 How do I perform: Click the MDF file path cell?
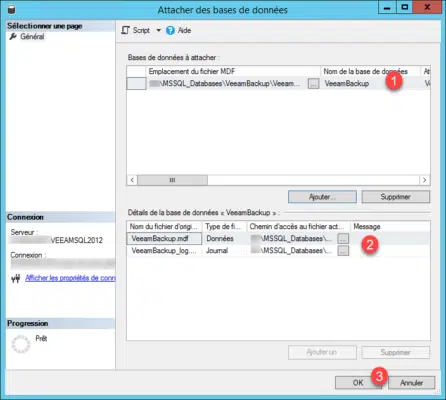coord(227,83)
